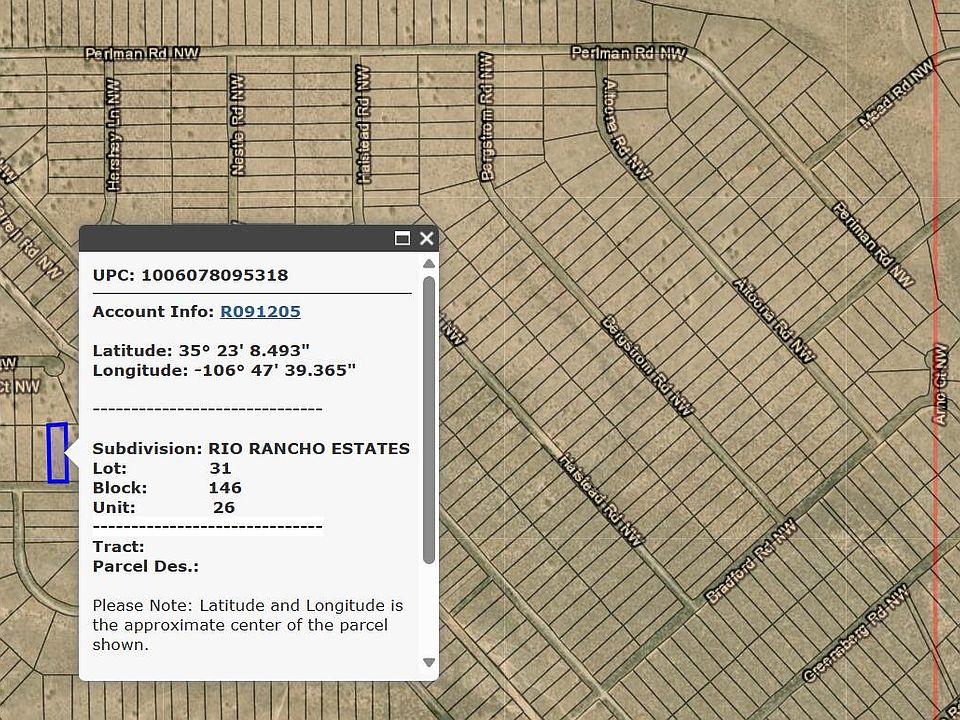The width and height of the screenshot is (960, 720).
Task: Click the popup scrollbar down arrow
Action: point(429,662)
